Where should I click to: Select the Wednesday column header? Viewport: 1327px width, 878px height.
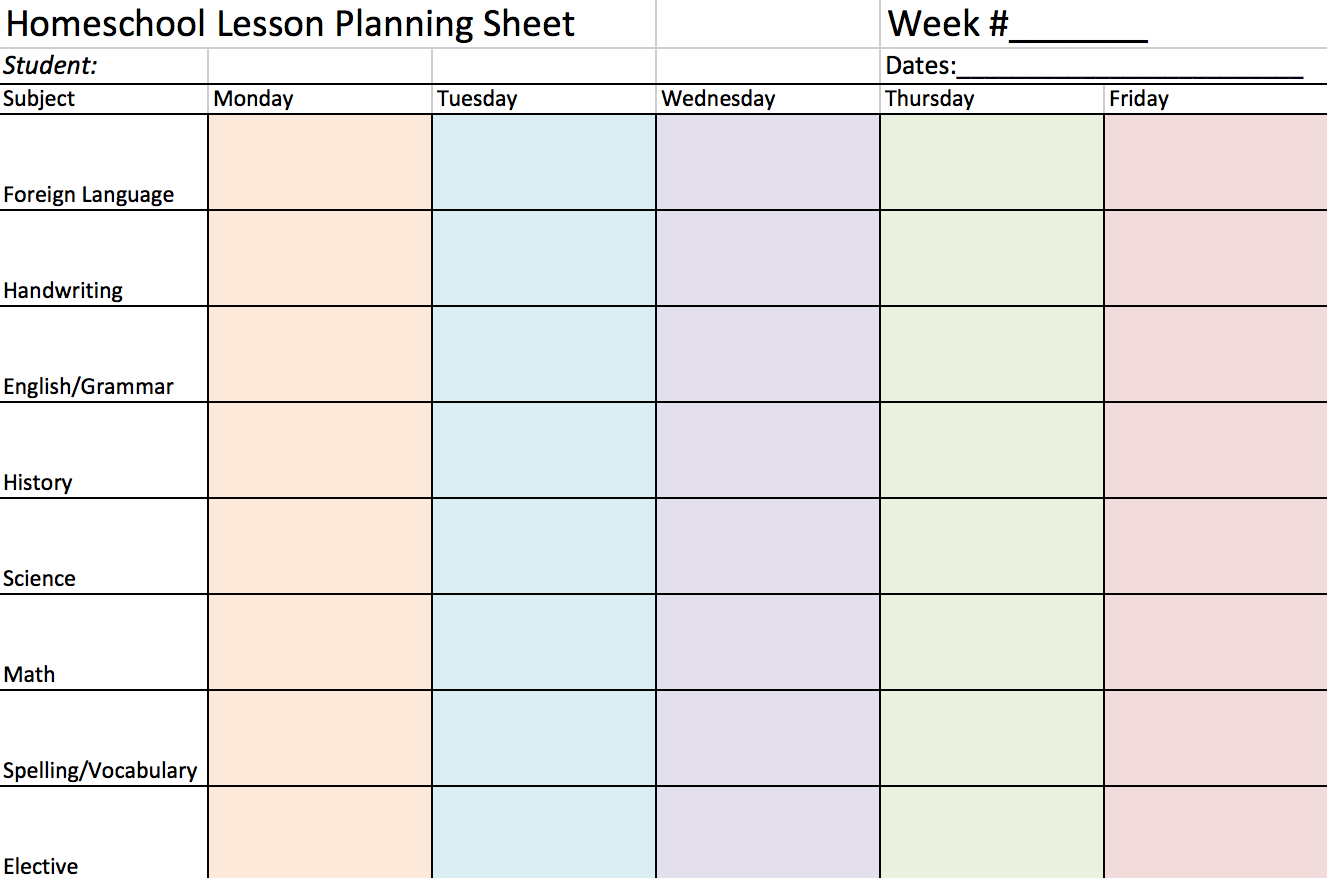pyautogui.click(x=718, y=99)
